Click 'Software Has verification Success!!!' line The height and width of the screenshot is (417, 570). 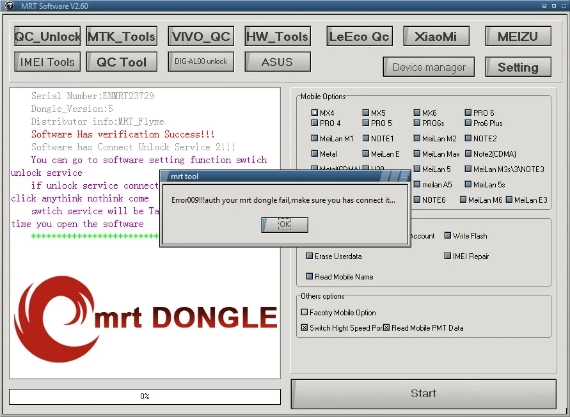tap(123, 134)
